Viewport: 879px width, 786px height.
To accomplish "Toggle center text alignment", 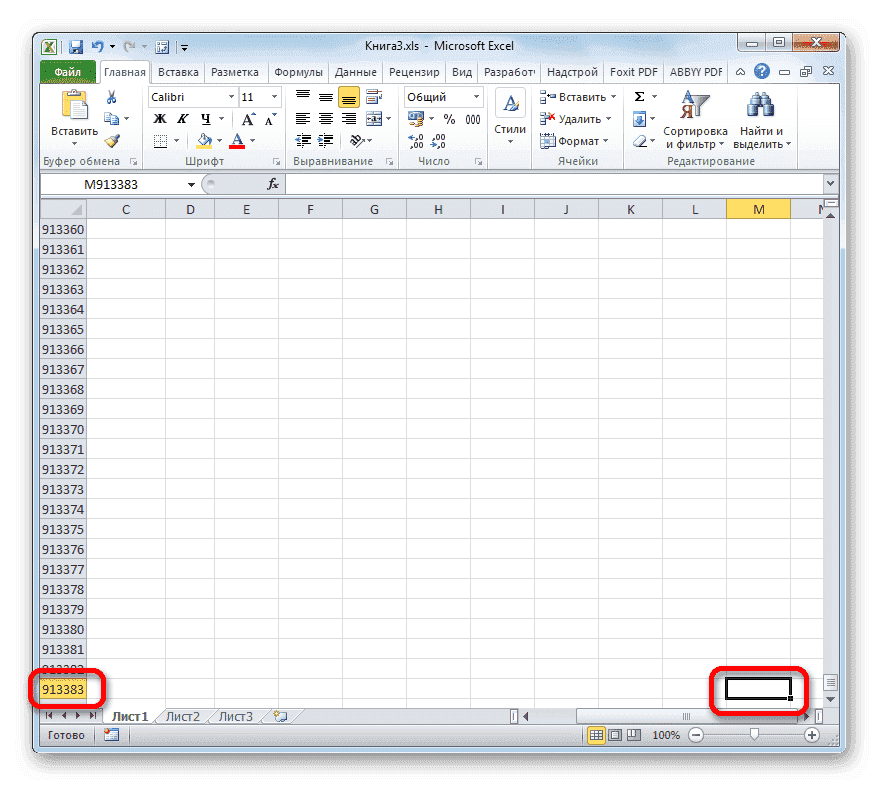I will click(324, 118).
